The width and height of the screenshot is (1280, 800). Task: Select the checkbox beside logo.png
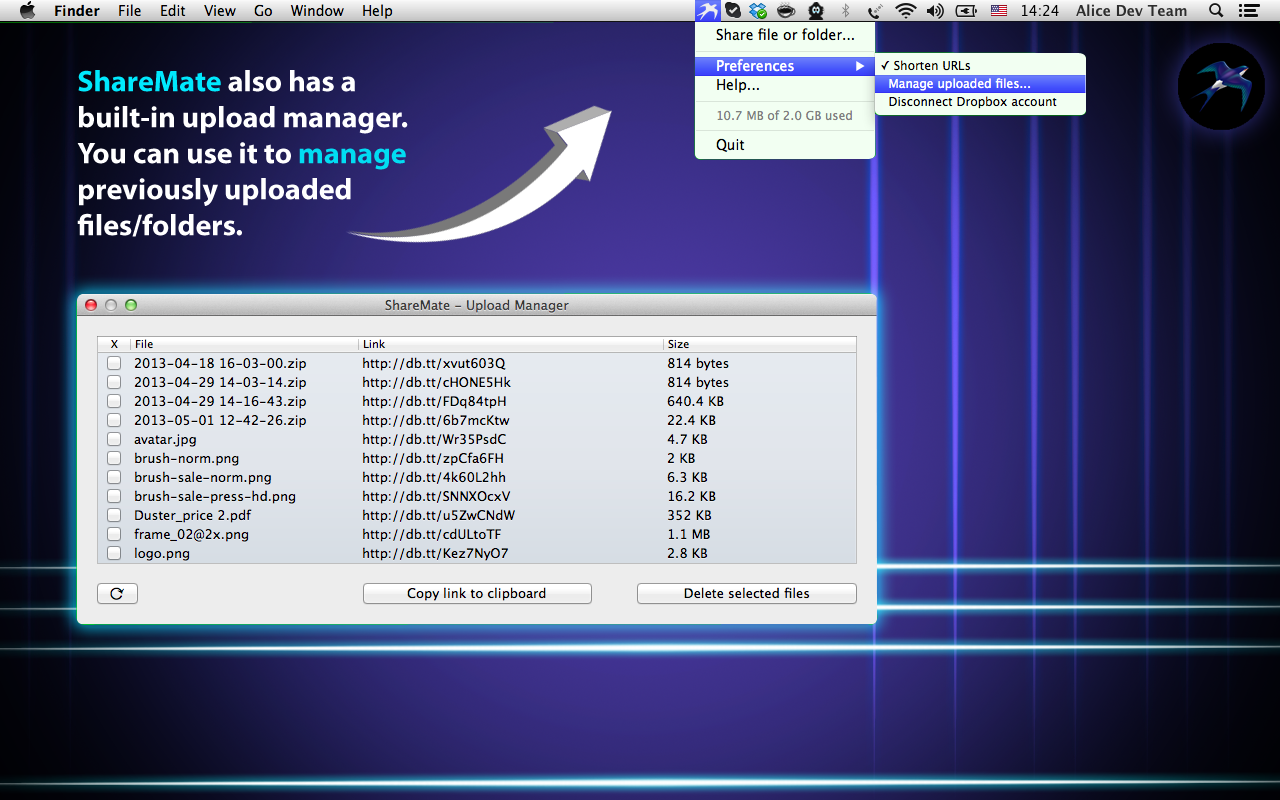click(x=114, y=553)
